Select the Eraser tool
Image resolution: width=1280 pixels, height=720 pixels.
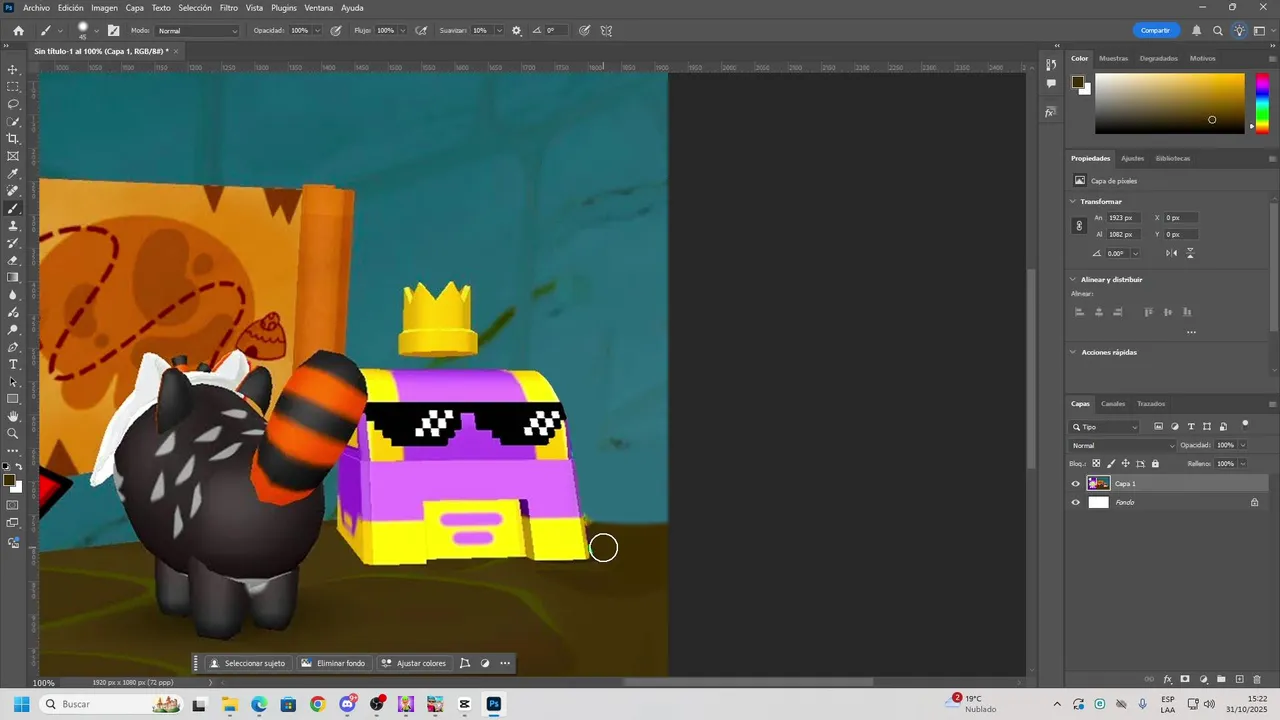(13, 260)
